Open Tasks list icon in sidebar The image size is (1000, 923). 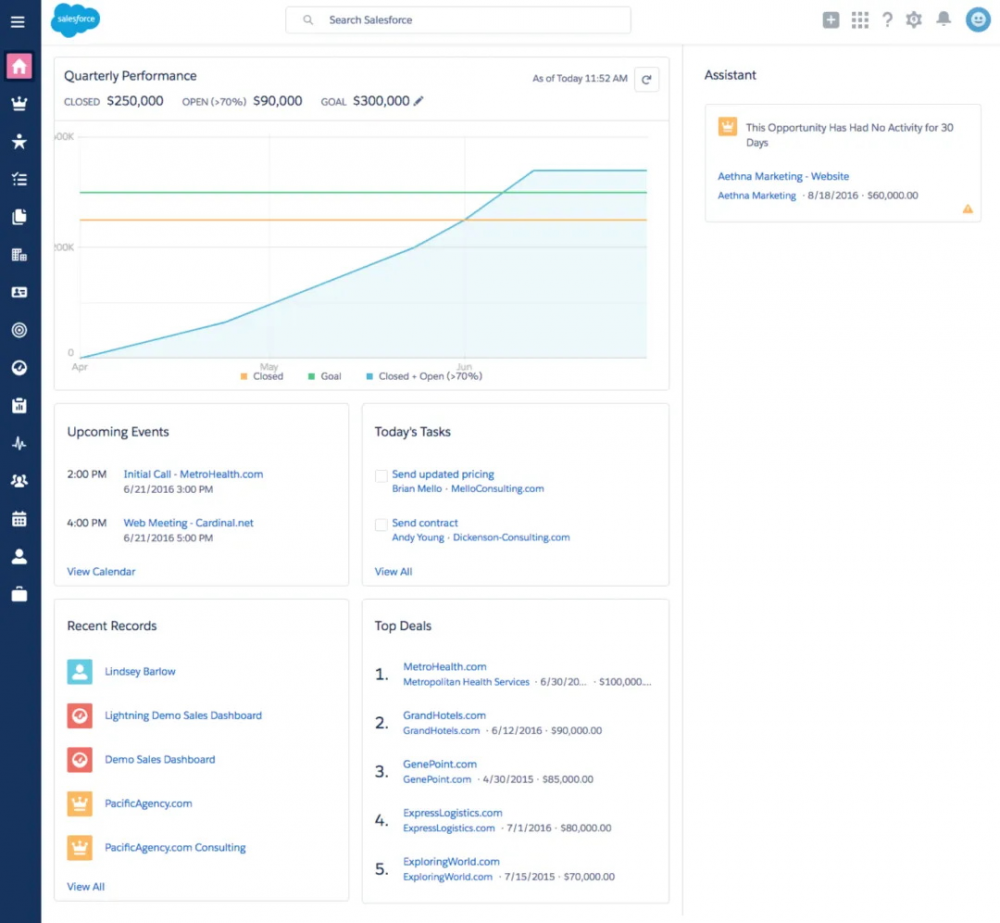click(19, 179)
